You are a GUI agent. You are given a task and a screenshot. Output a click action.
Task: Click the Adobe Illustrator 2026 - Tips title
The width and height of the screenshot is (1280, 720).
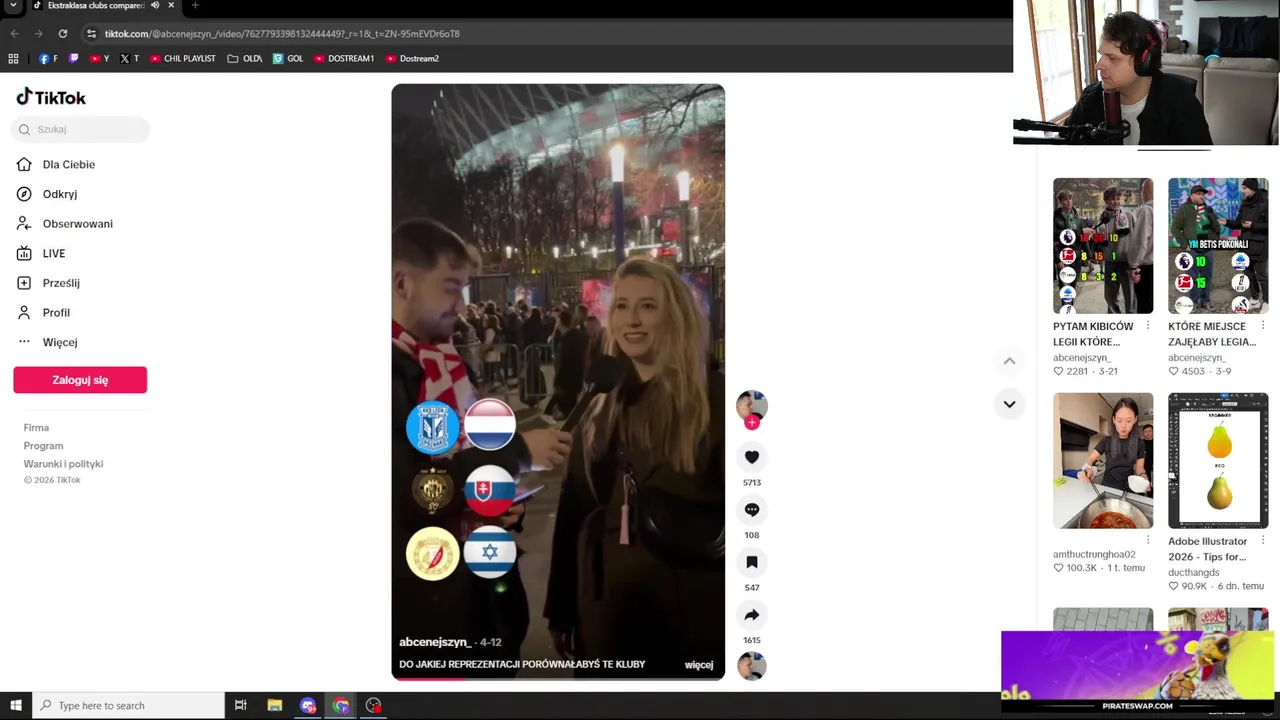(1208, 549)
